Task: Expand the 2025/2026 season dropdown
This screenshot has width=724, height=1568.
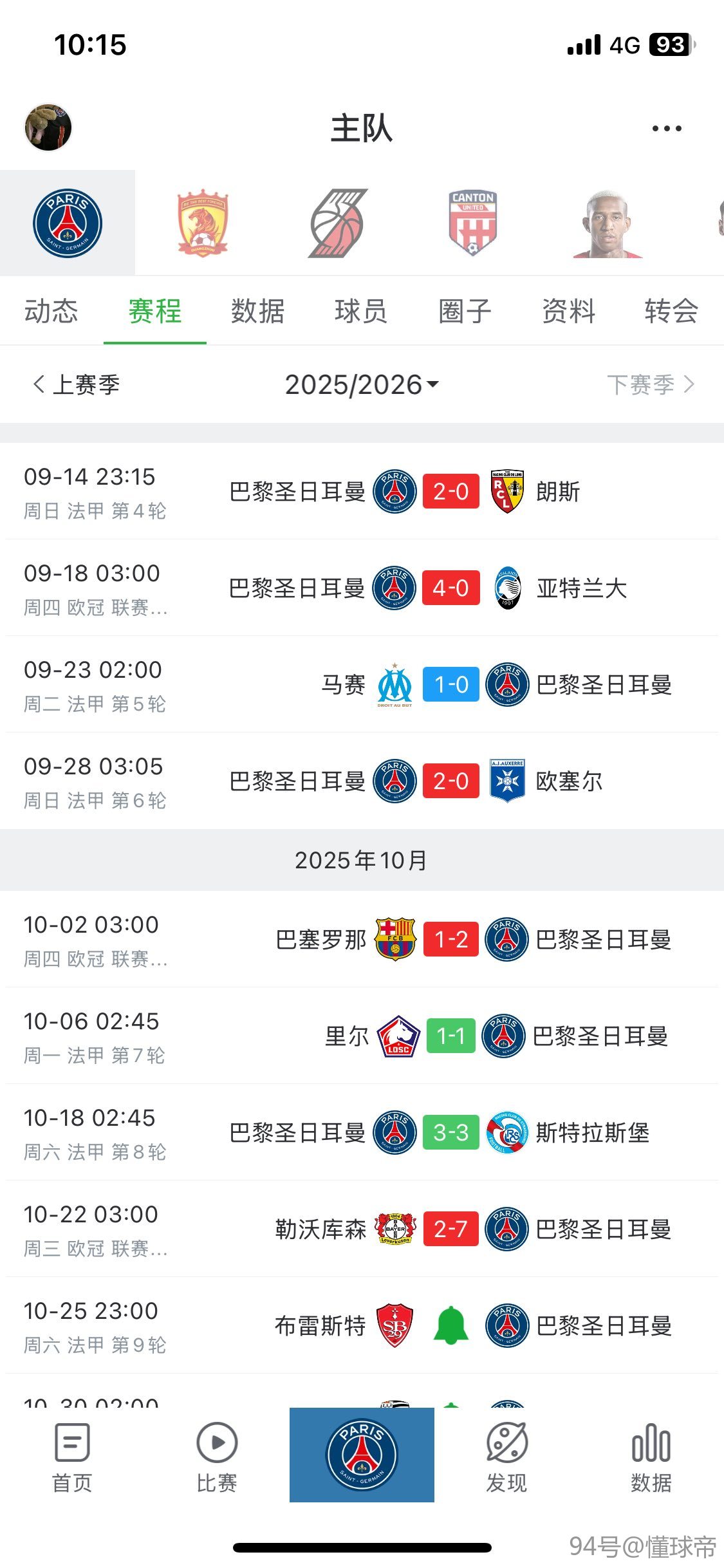Action: tap(362, 385)
